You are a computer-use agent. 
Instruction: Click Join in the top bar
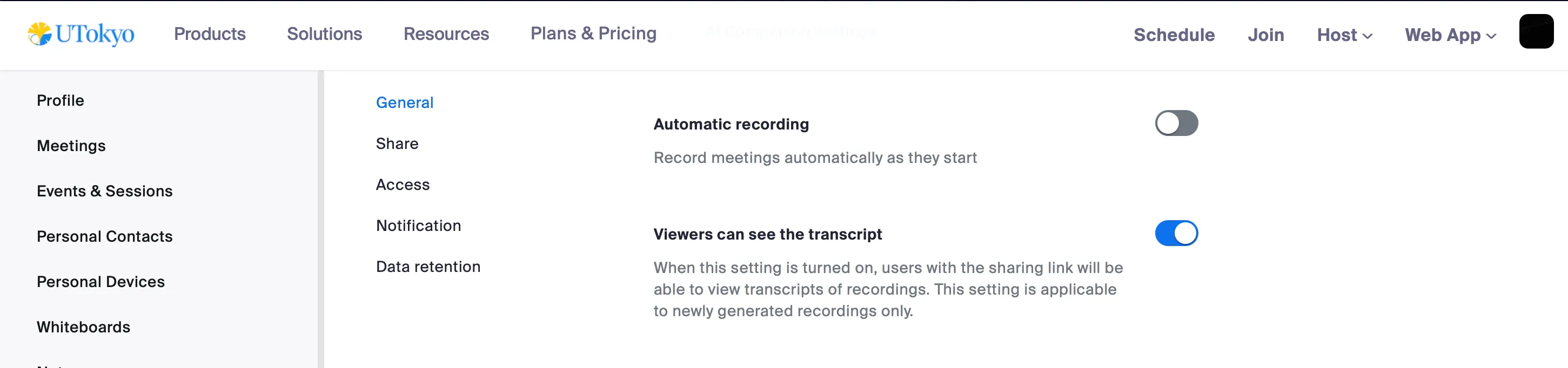click(1265, 35)
